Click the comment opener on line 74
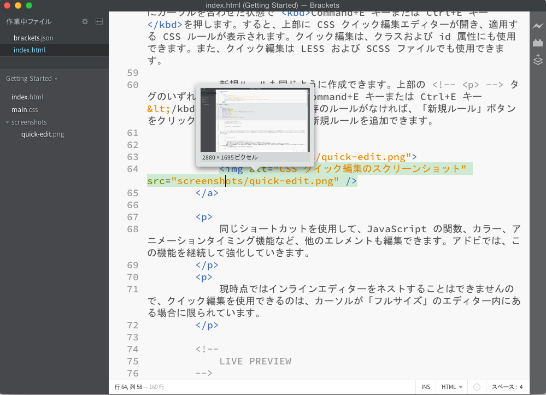The image size is (546, 395). coord(207,350)
